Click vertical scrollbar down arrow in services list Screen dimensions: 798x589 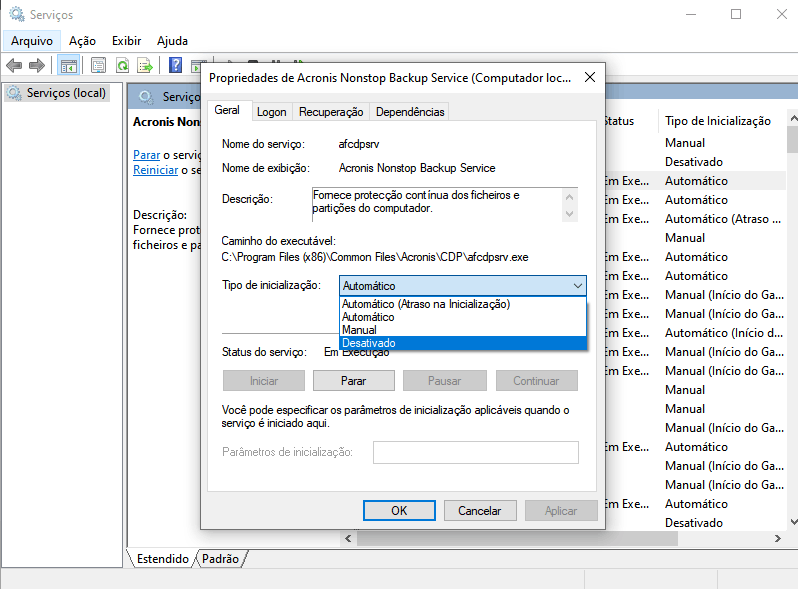(793, 522)
